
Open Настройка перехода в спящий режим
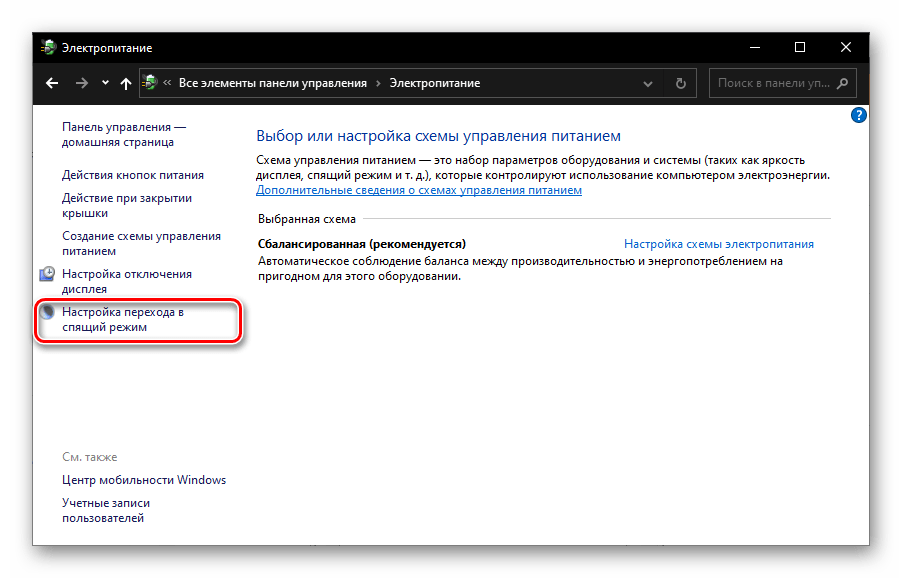[x=123, y=319]
